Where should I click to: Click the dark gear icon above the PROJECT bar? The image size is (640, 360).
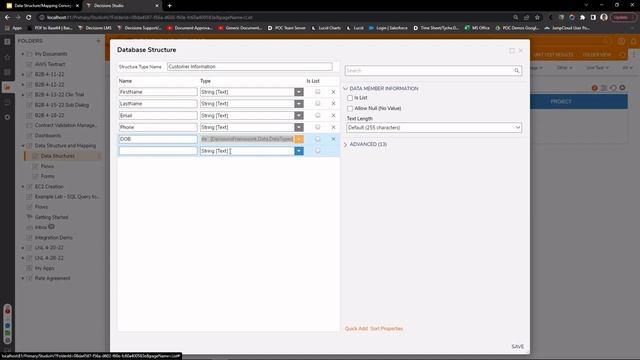tap(622, 88)
